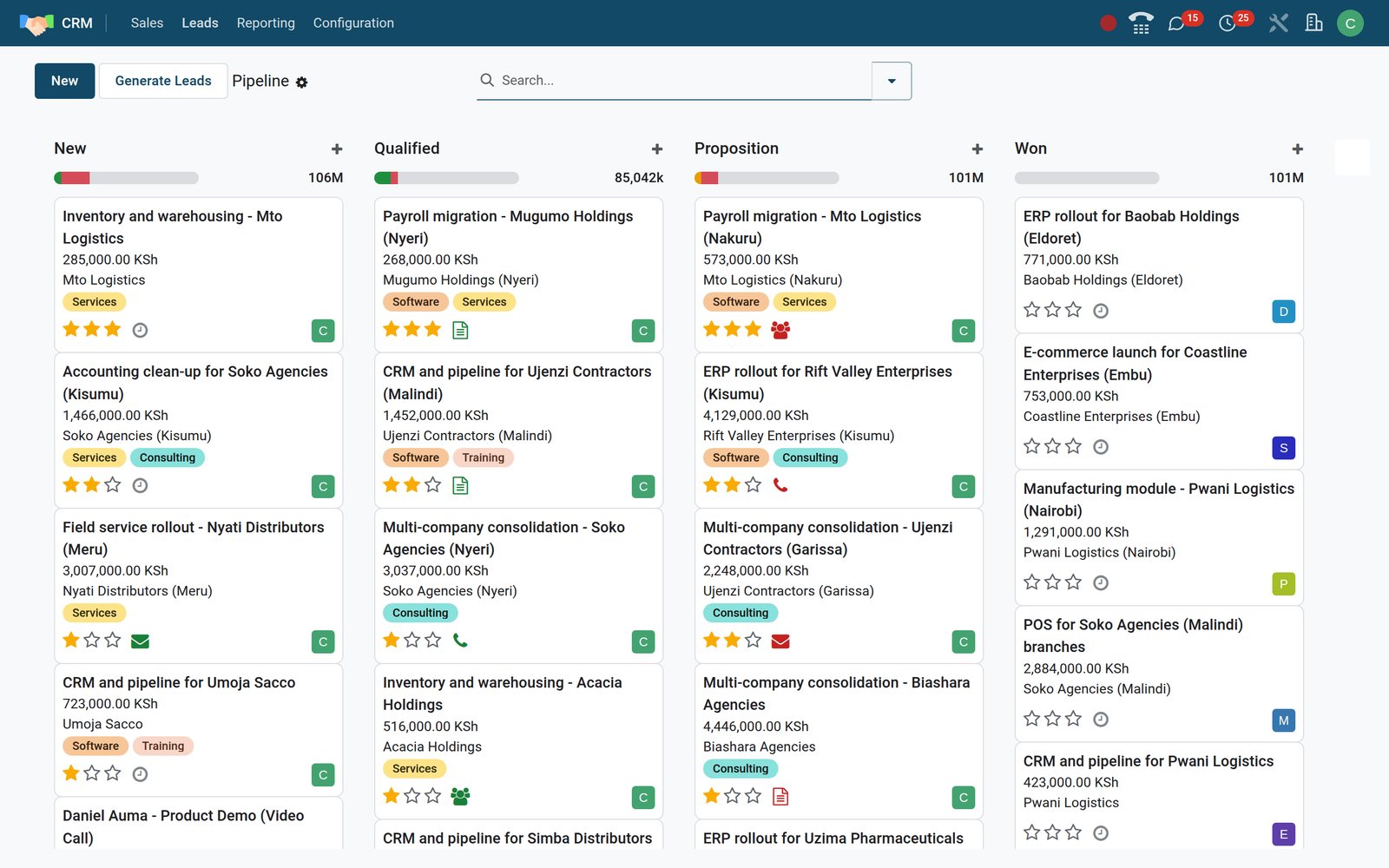Open the meeting activity on the Inventory Acacia Holdings card
The image size is (1389, 868).
460,796
